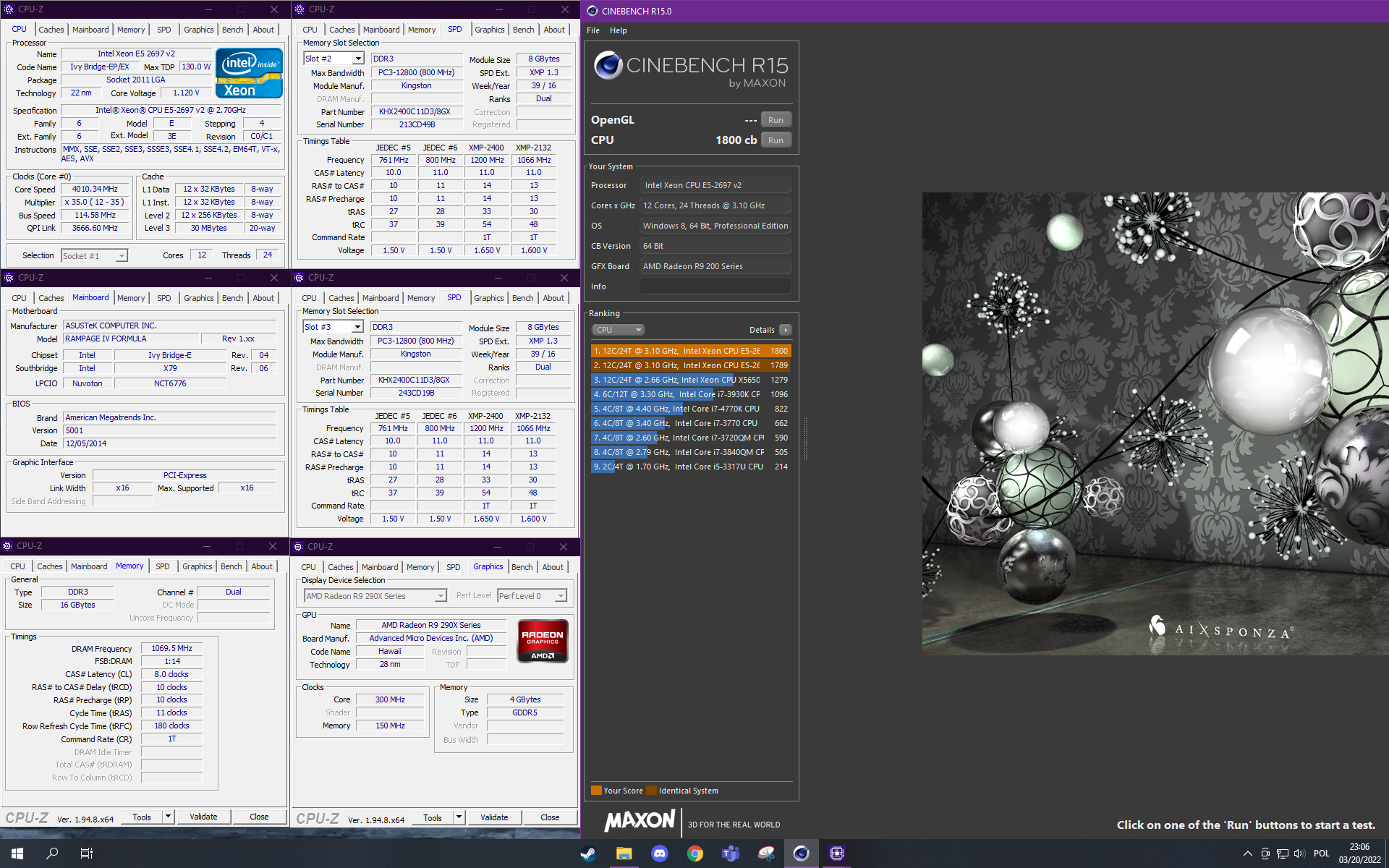This screenshot has width=1389, height=868.
Task: Select ranking row 2 scoring 1789
Action: coord(691,365)
